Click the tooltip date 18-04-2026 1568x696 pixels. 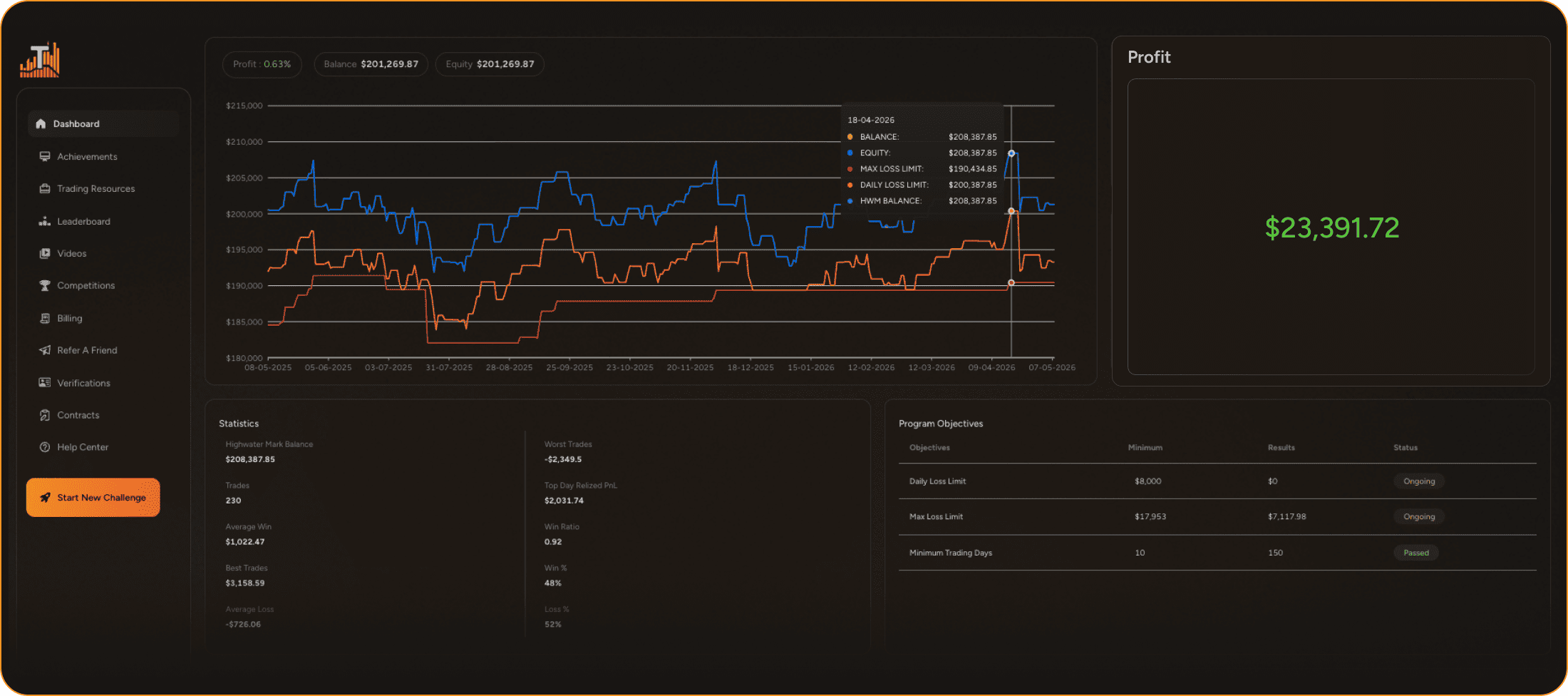click(x=871, y=121)
